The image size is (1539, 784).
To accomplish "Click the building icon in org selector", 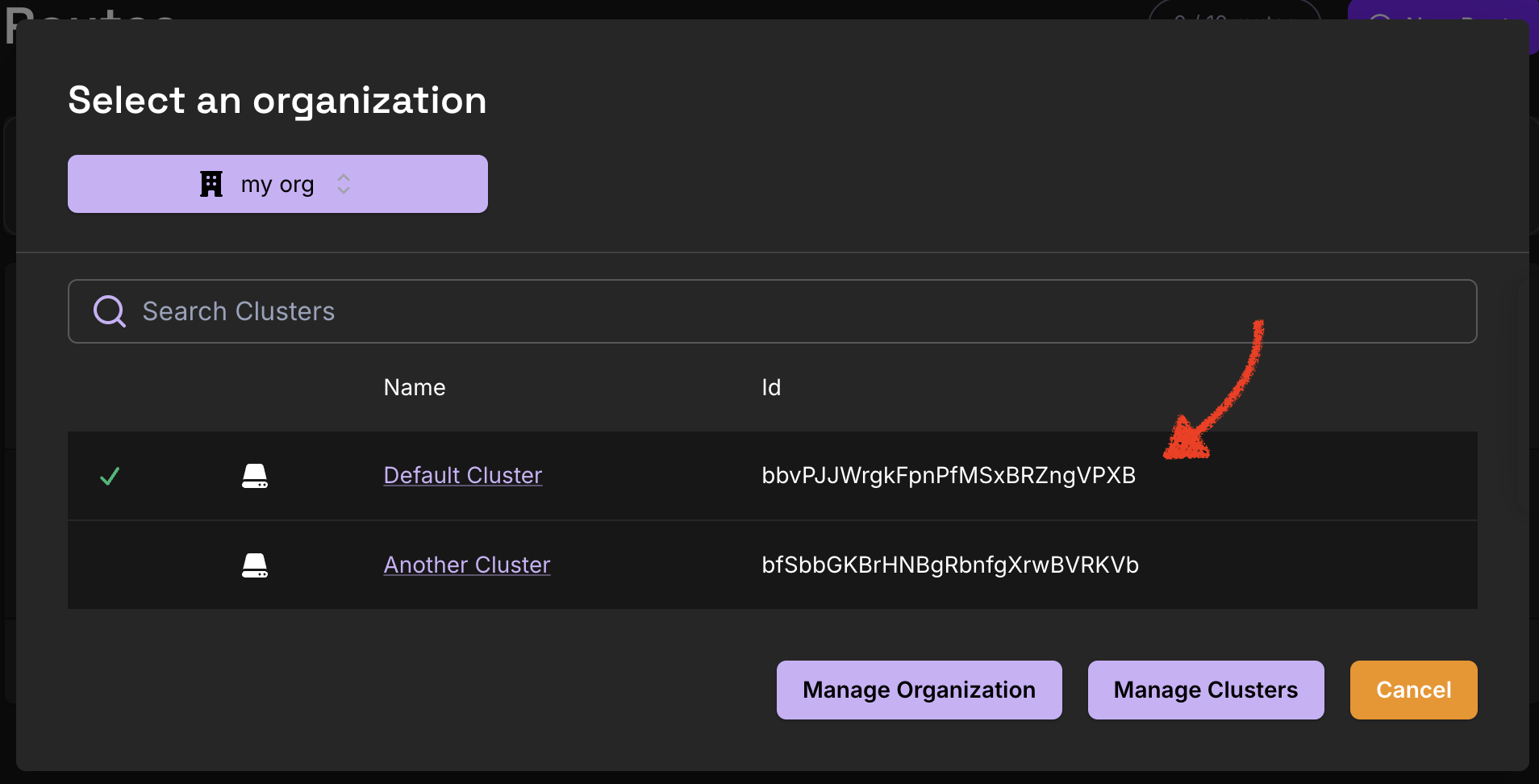I will pyautogui.click(x=211, y=184).
